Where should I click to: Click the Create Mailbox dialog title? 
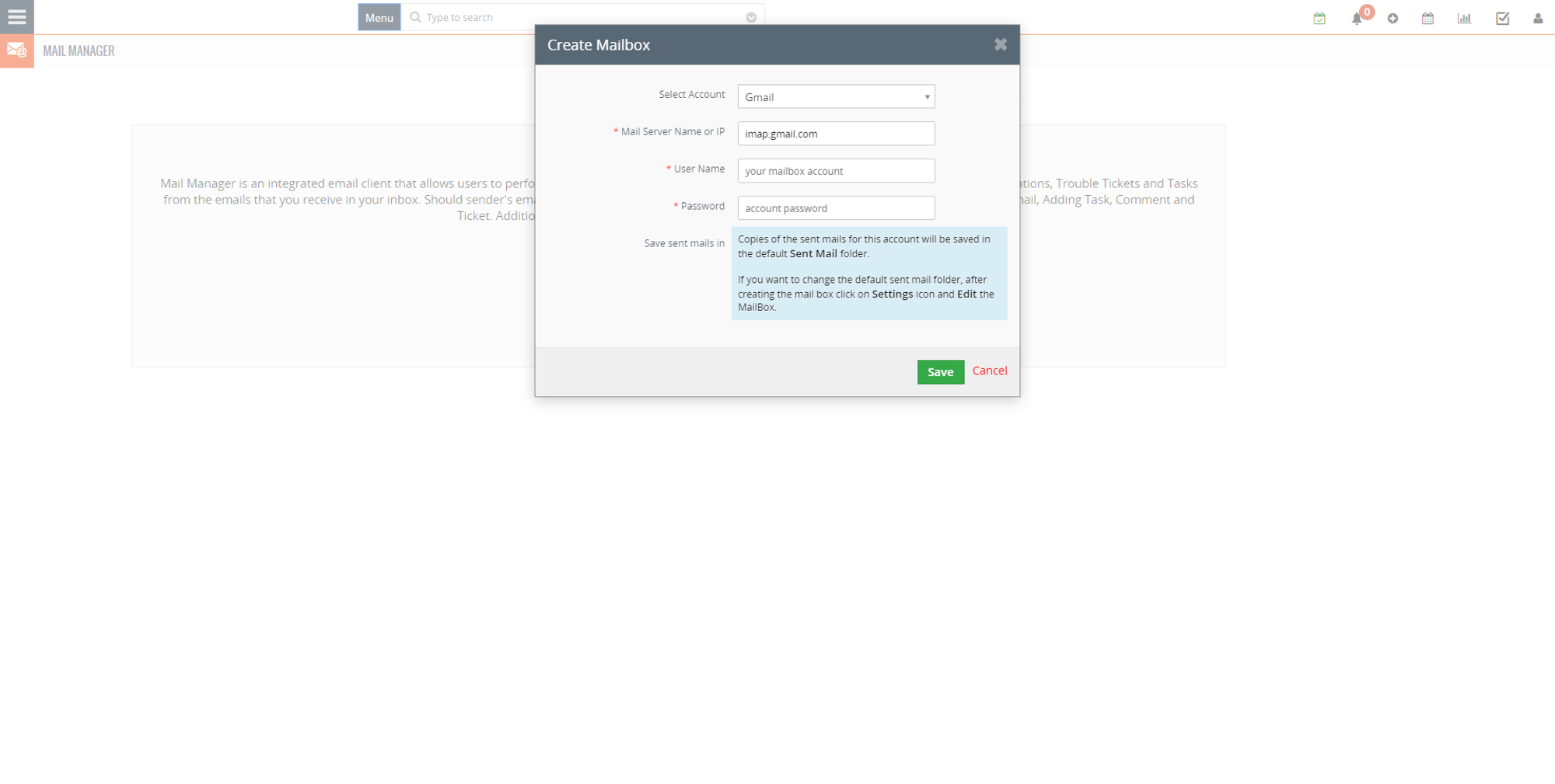[x=599, y=45]
